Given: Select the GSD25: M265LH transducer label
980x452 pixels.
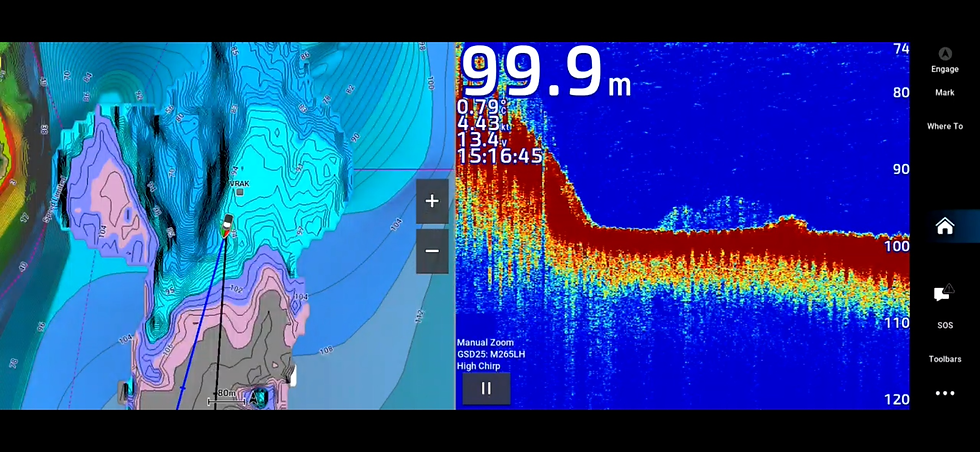Looking at the screenshot, I should 491,354.
